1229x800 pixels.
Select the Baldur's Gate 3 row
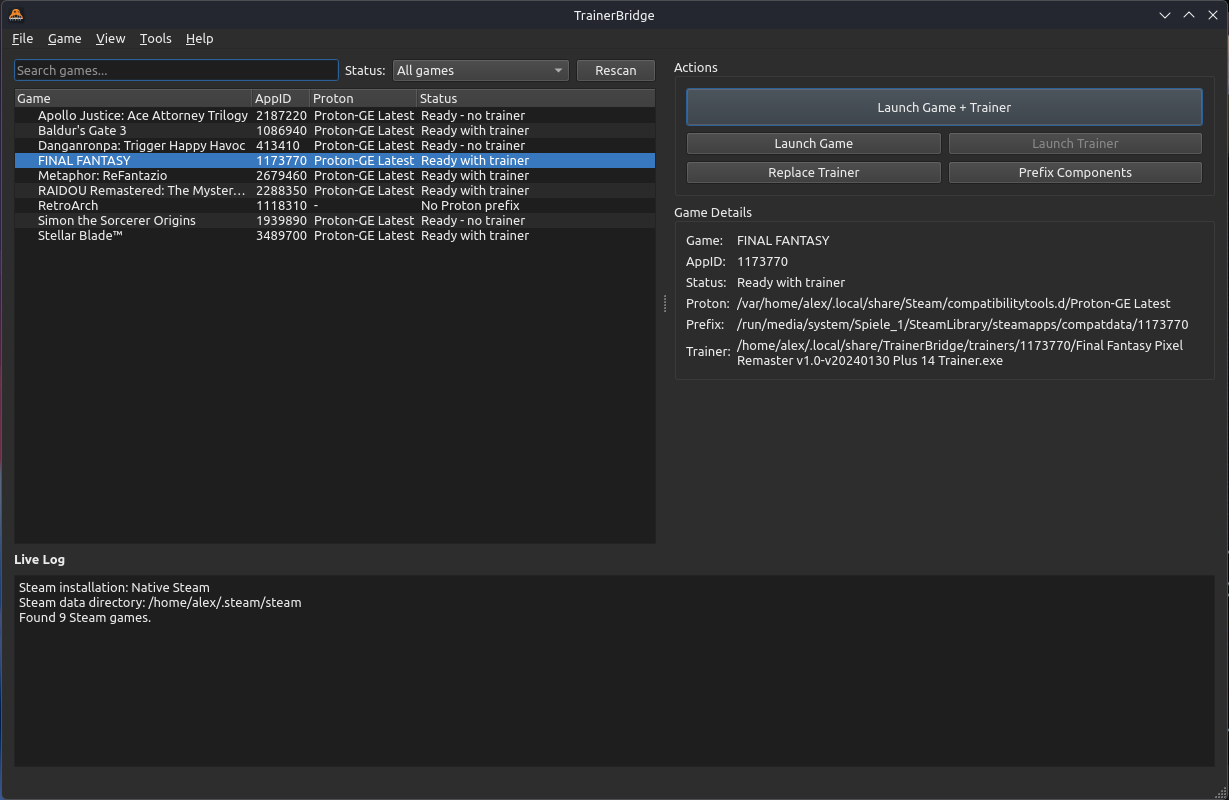point(335,130)
